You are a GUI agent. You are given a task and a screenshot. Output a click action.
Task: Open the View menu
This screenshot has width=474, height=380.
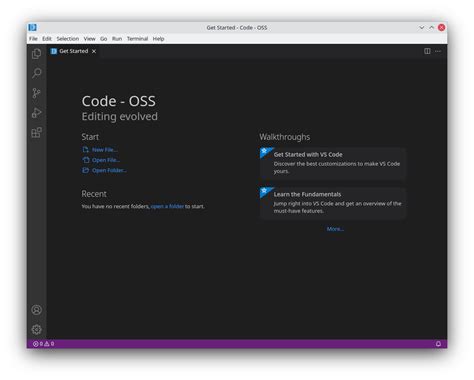click(x=89, y=39)
